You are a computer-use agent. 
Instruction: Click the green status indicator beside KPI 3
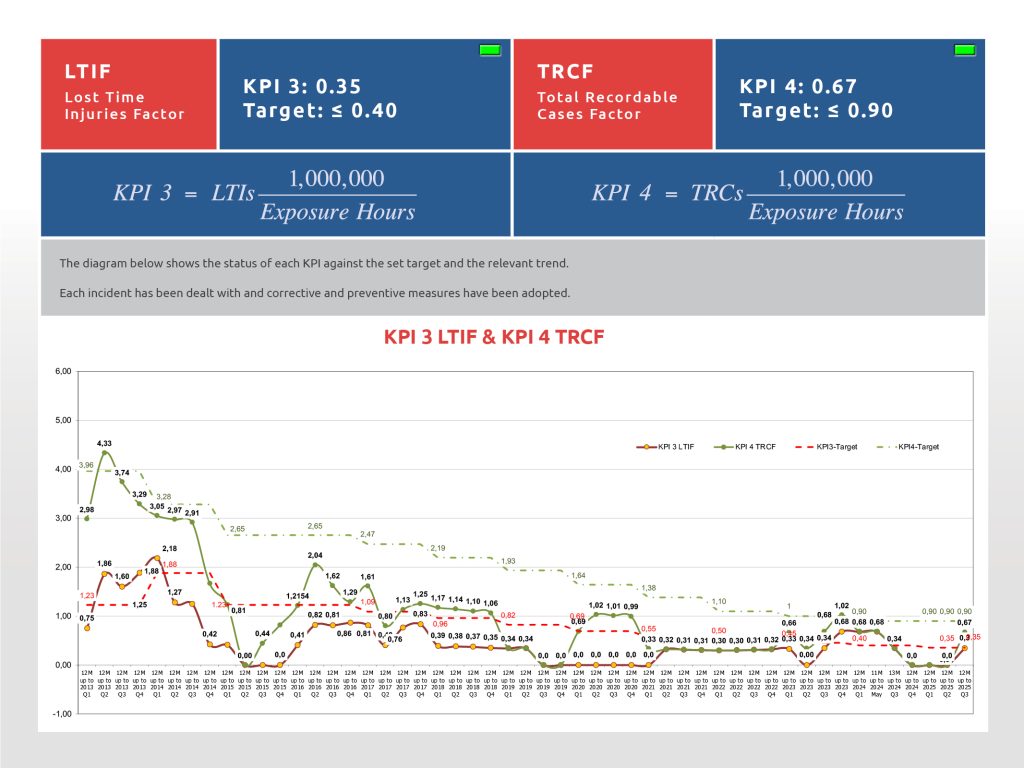tap(490, 50)
